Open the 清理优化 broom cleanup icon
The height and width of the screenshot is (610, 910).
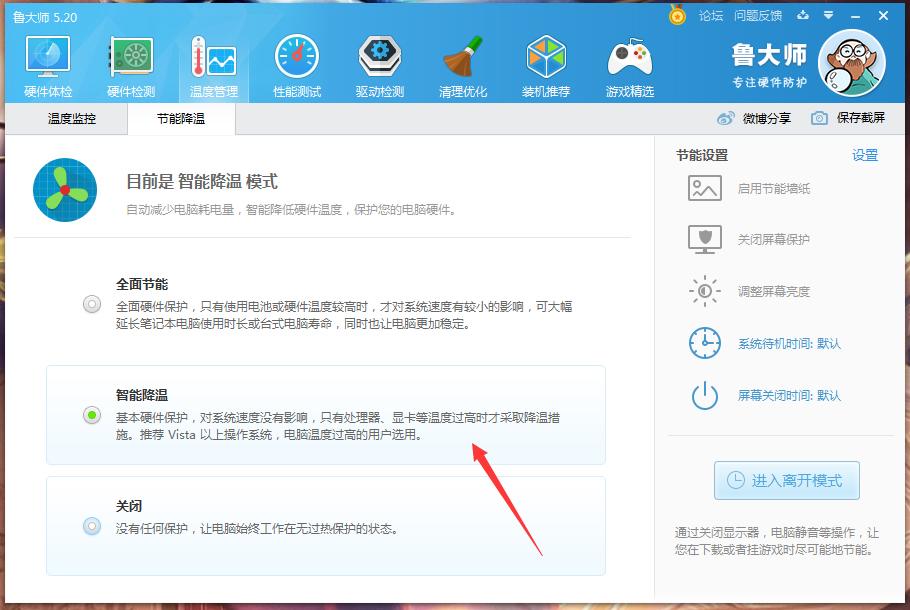463,56
